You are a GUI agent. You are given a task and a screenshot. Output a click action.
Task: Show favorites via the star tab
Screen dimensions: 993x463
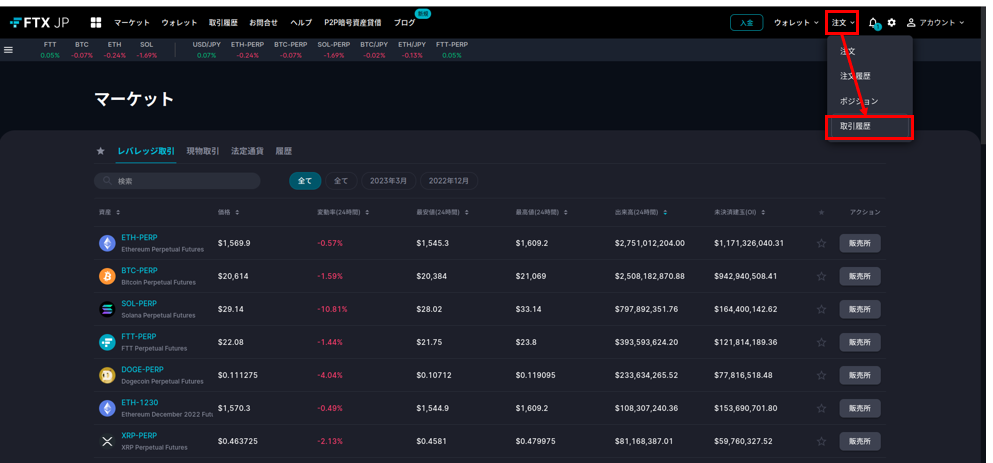100,151
